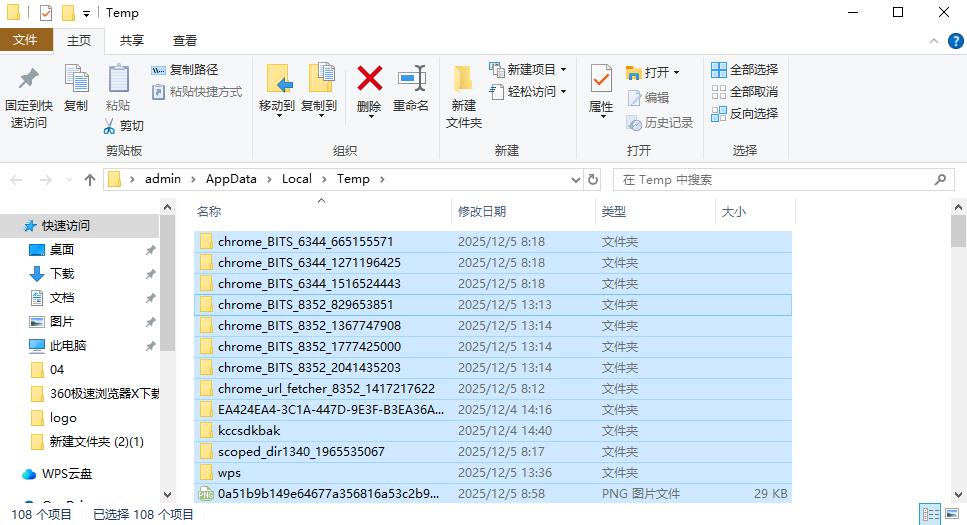Expand chevron after AppData in address bar
Screen dimensions: 967x525
tap(270, 180)
